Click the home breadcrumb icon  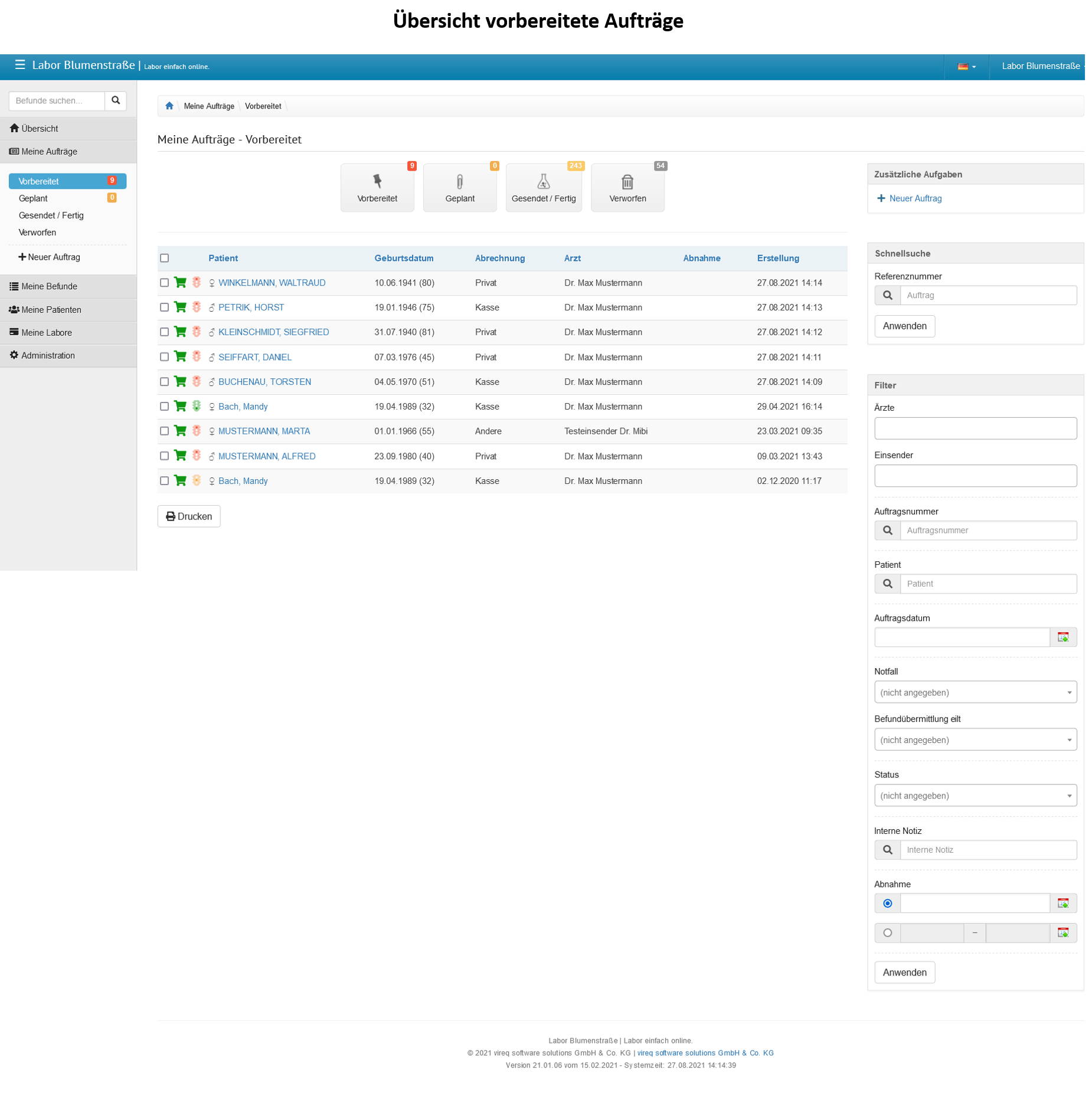(x=169, y=106)
